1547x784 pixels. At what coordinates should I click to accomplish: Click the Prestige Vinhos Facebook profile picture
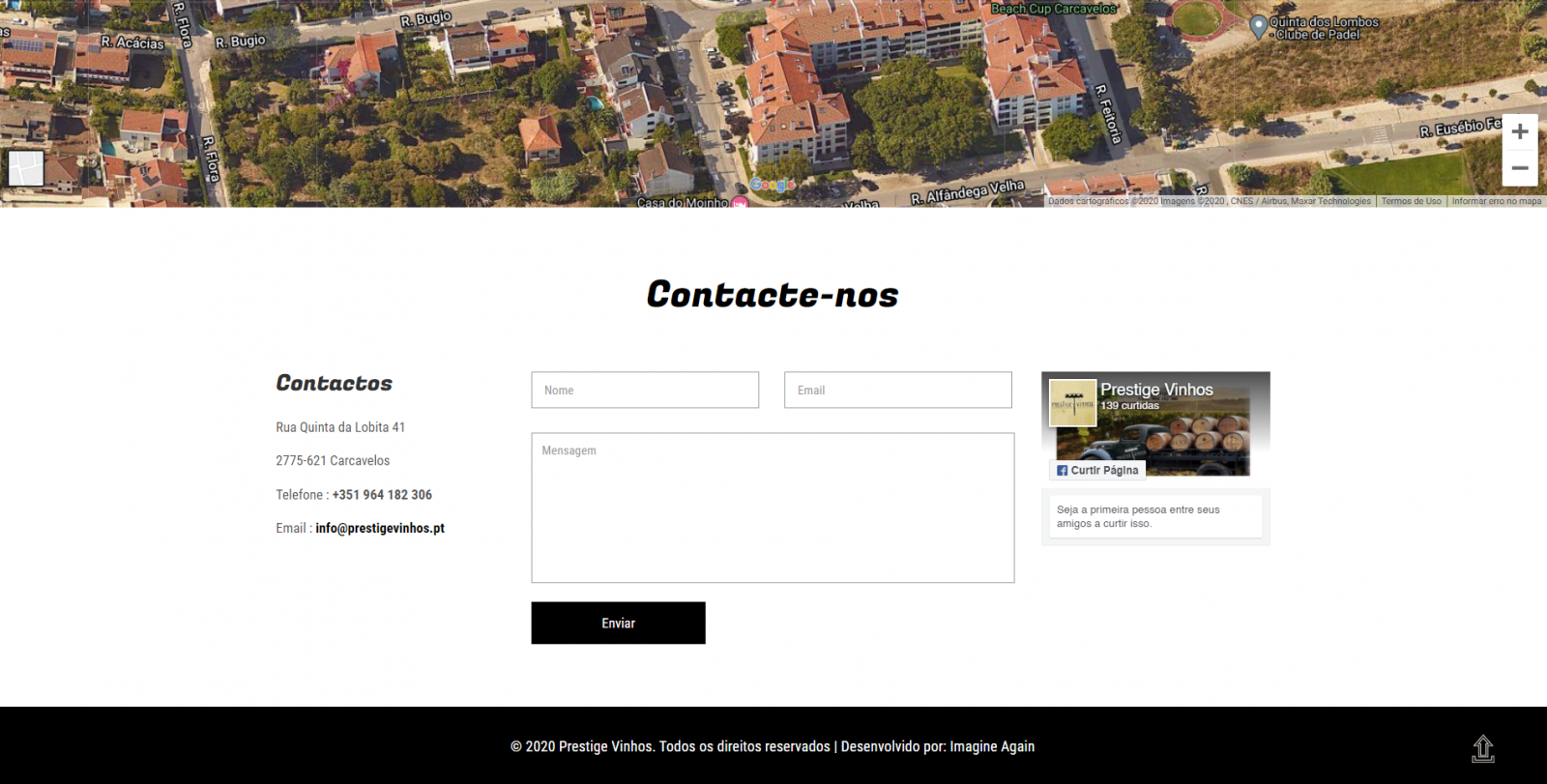pyautogui.click(x=1073, y=403)
